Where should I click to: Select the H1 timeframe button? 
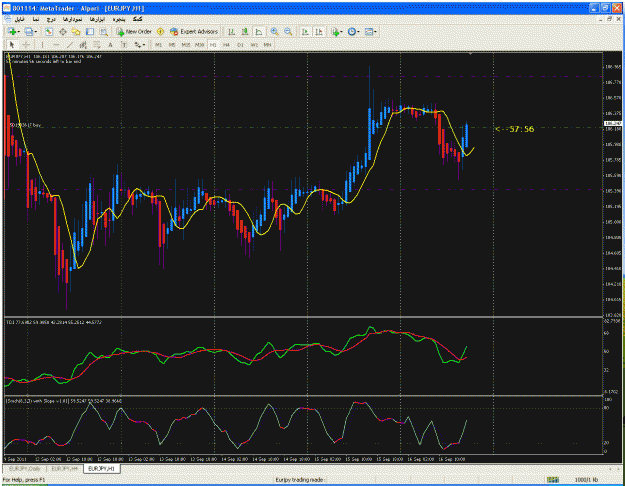pyautogui.click(x=213, y=45)
